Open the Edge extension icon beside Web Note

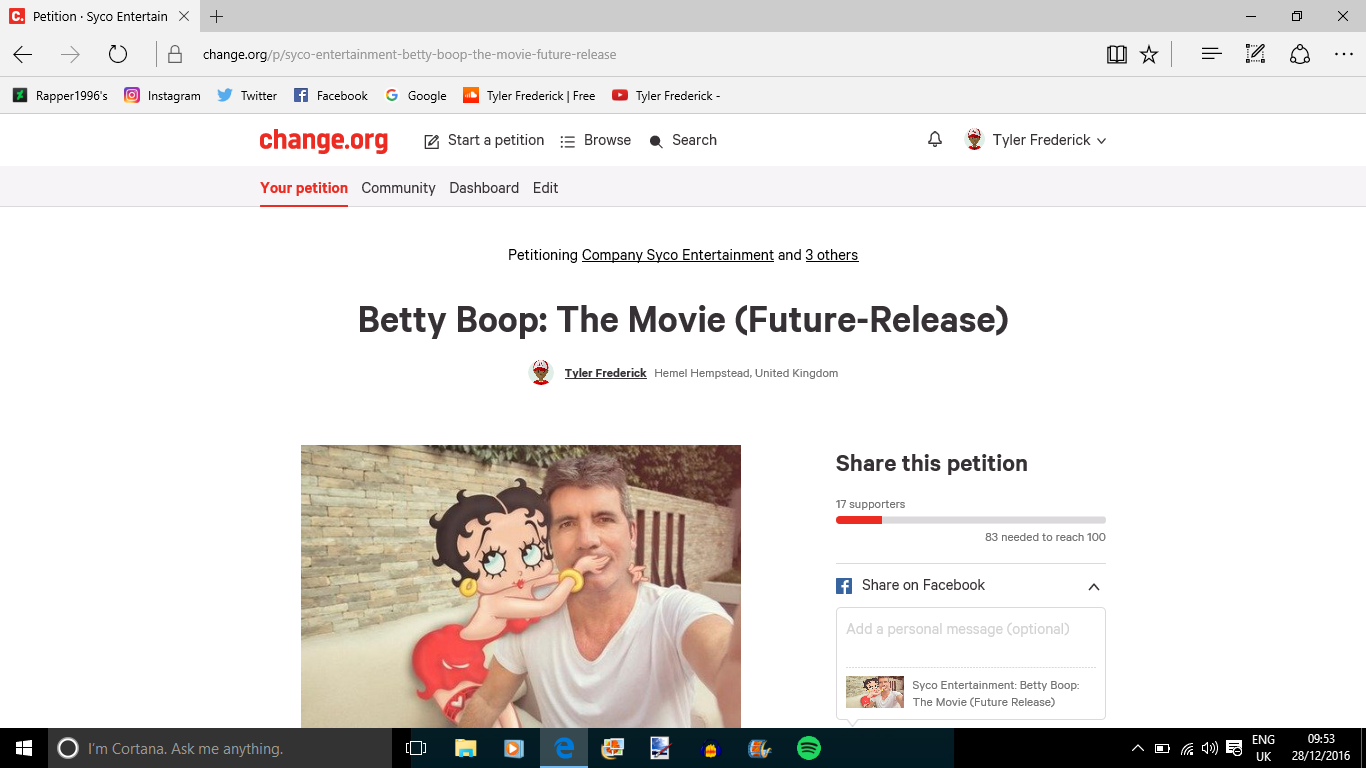coord(1300,55)
